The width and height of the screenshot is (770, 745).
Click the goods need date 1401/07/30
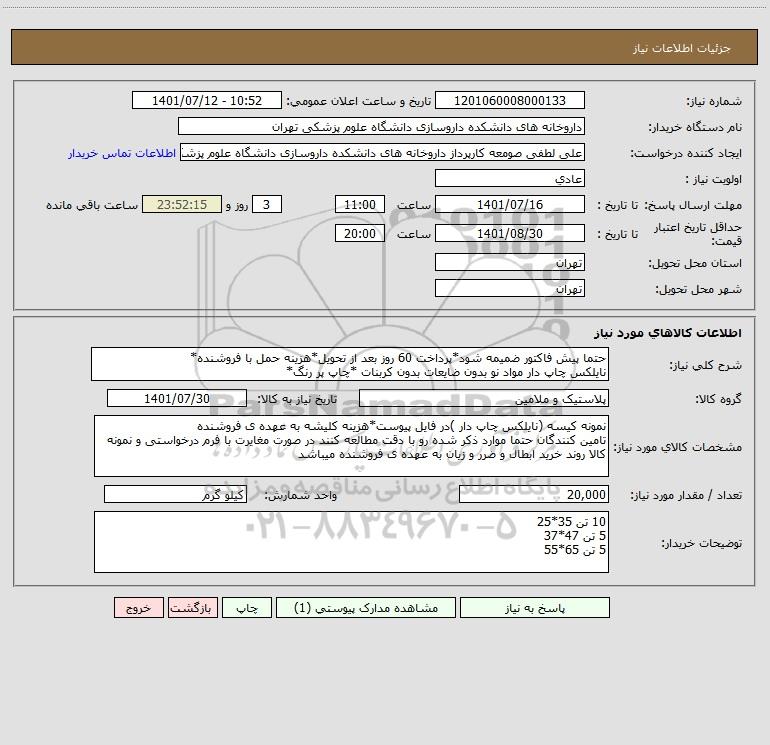pyautogui.click(x=177, y=398)
